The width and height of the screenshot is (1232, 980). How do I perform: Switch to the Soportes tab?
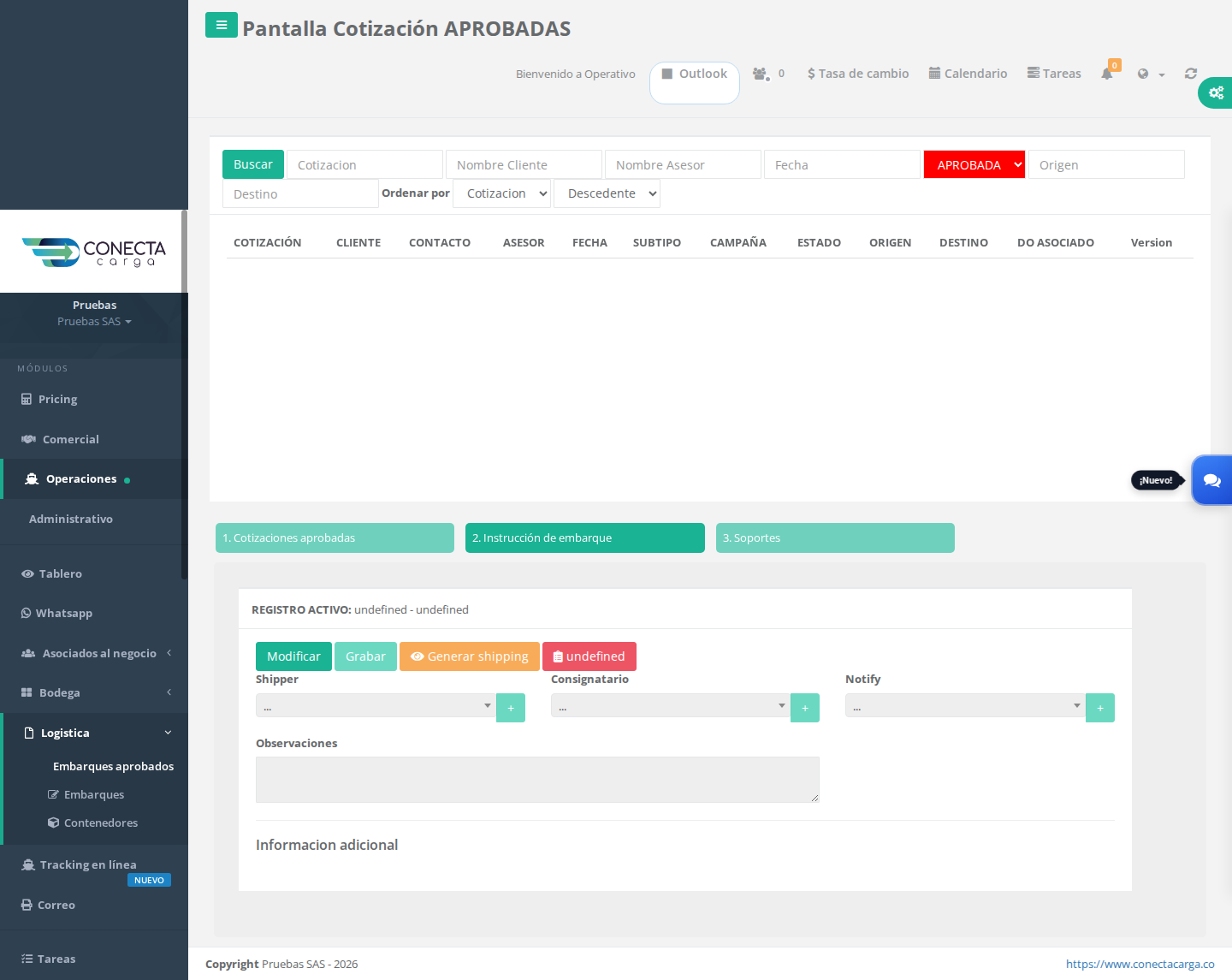point(835,538)
